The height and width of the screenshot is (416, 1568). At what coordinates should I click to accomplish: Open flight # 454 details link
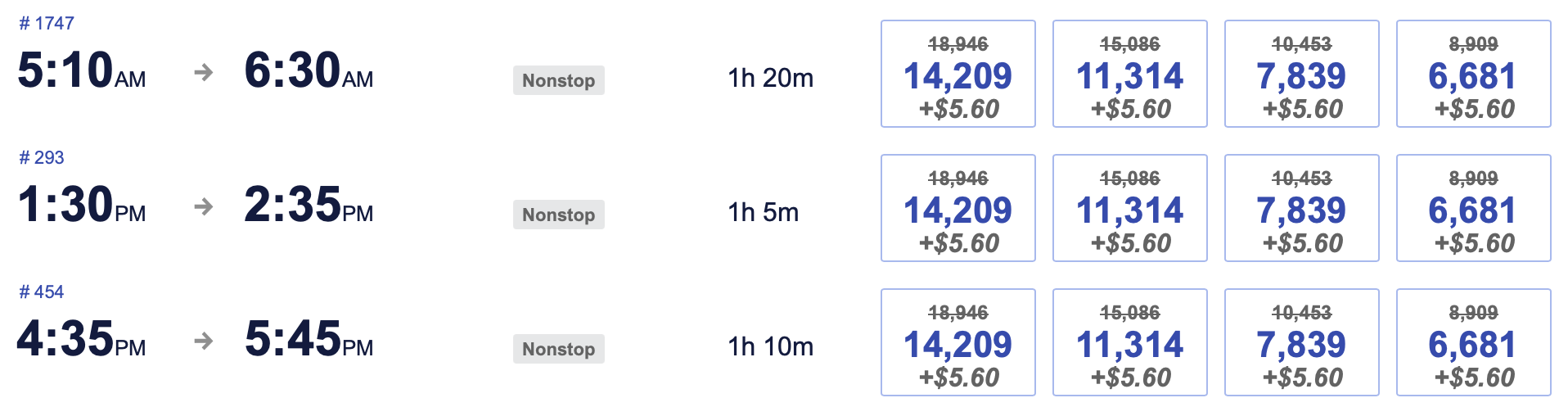pos(42,292)
